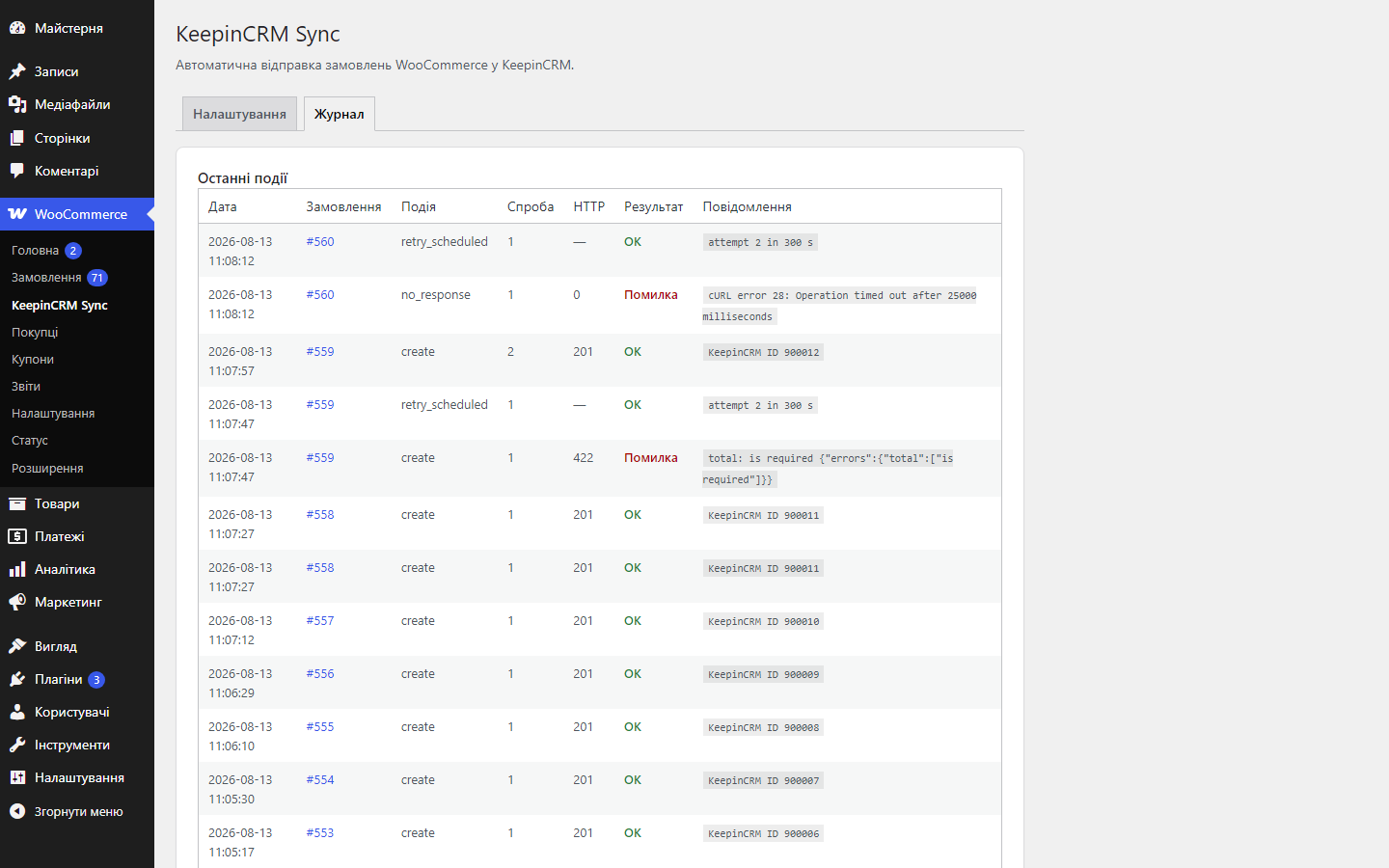Open KeepinCRM Sync submenu item

[x=60, y=305]
